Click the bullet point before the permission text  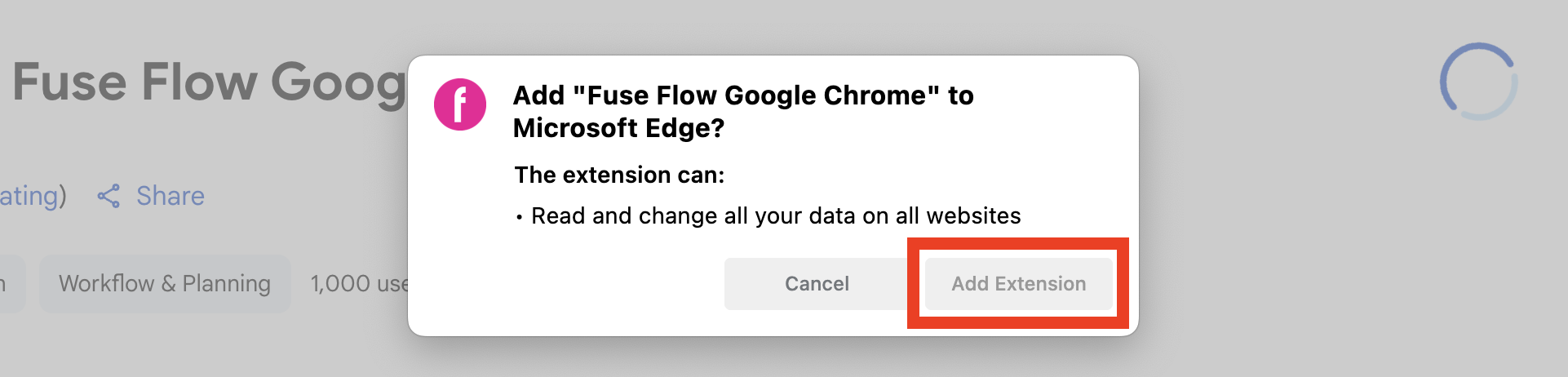(519, 217)
